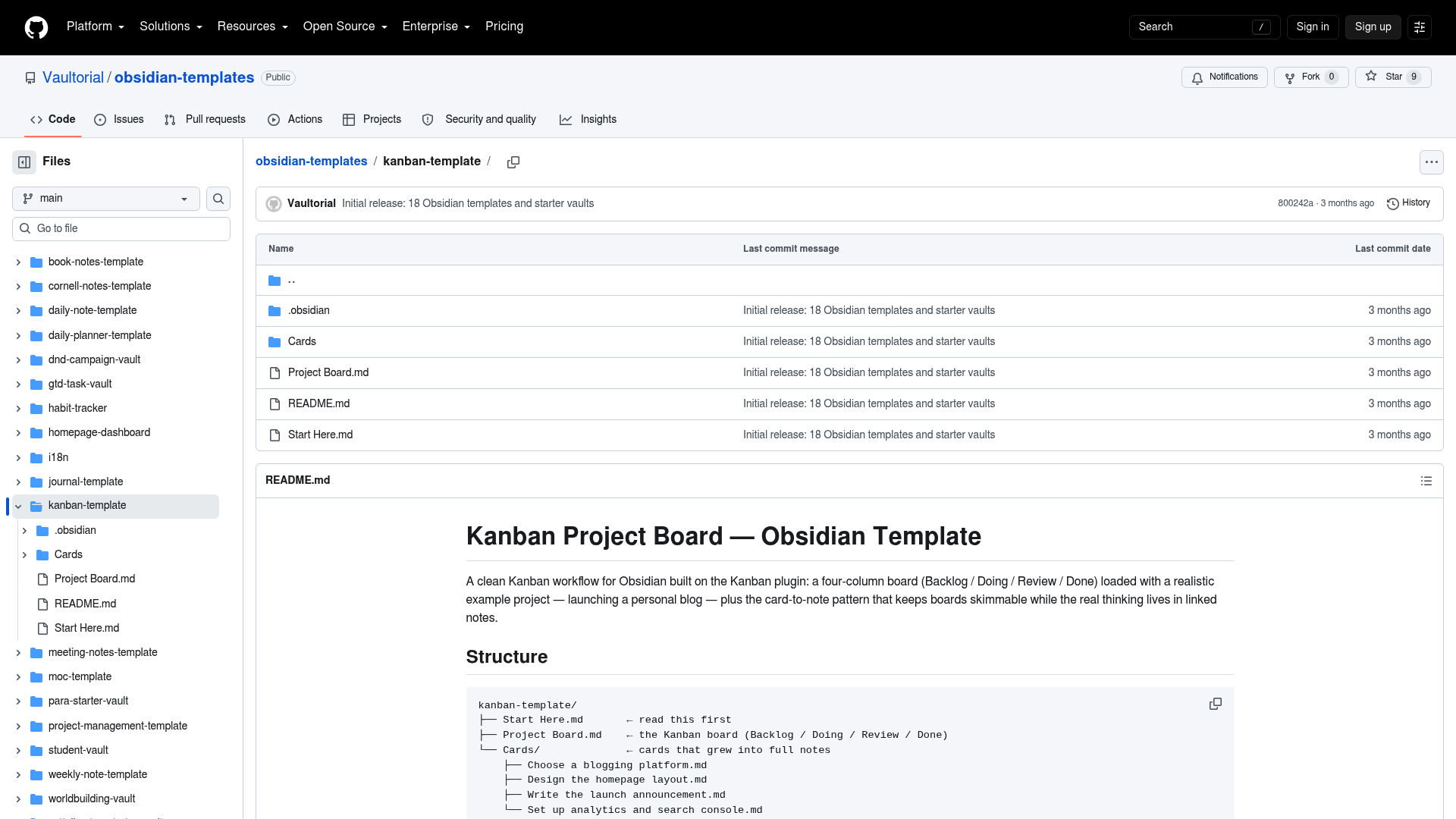Expand the worldbuilding-vault folder chevron
The height and width of the screenshot is (819, 1456).
[18, 799]
